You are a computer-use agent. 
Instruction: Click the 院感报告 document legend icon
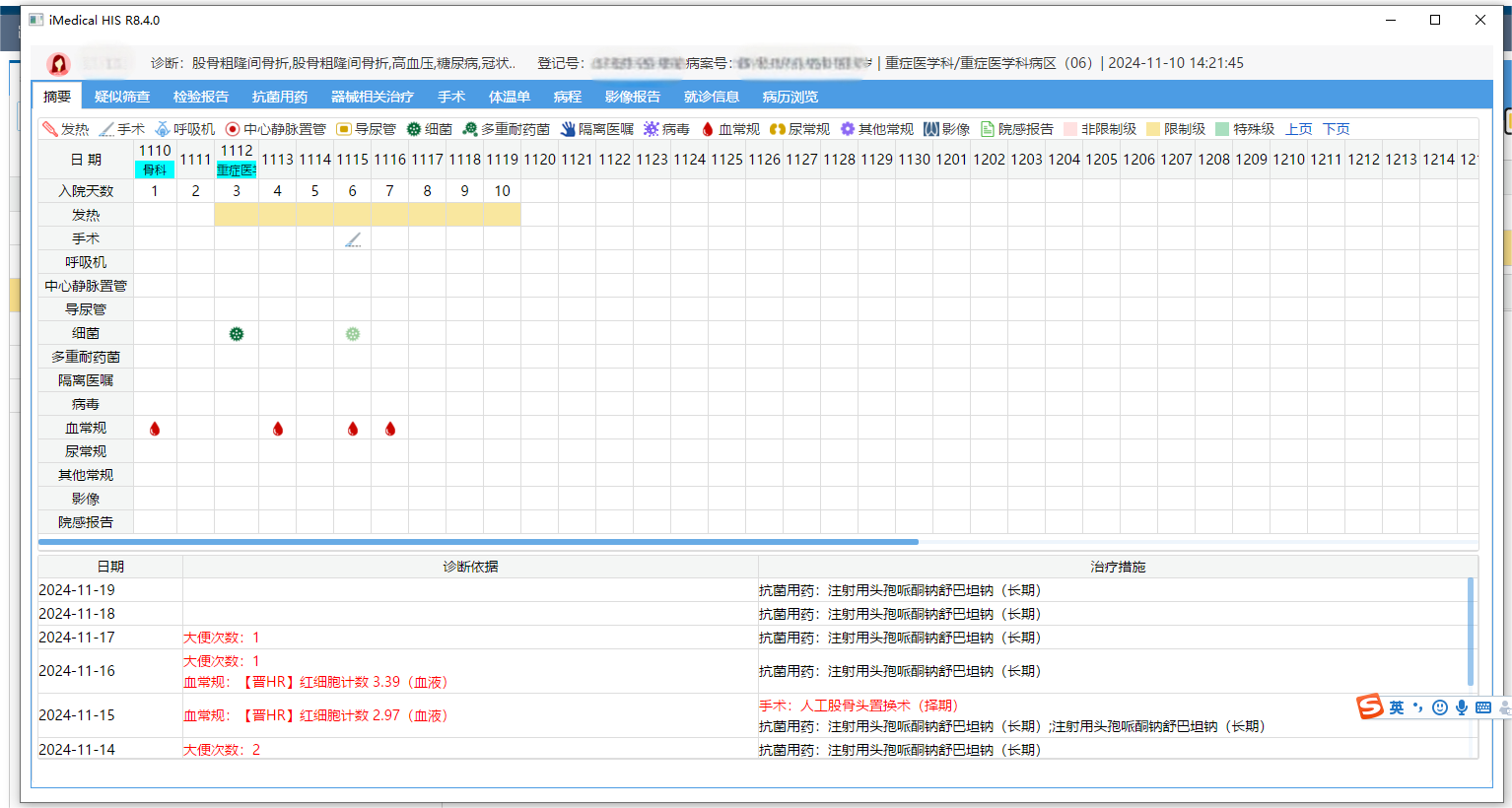pyautogui.click(x=988, y=129)
